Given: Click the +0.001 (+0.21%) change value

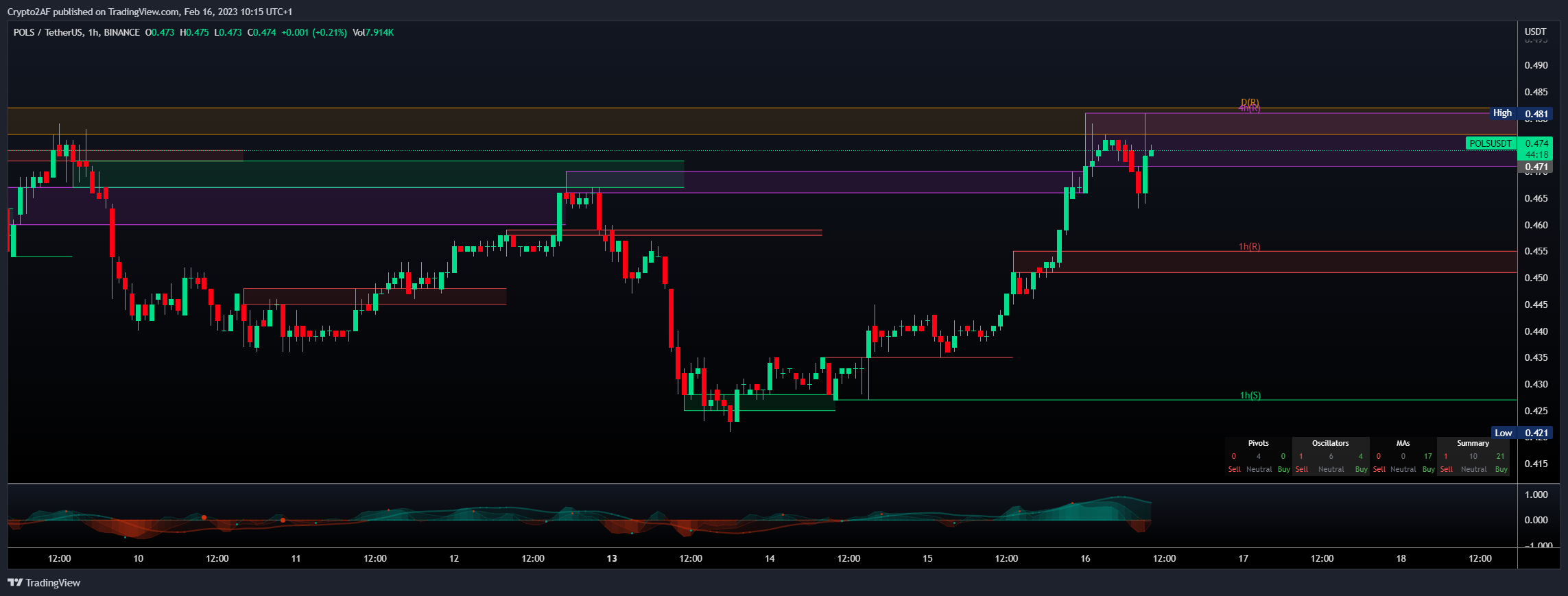Looking at the screenshot, I should pos(314,32).
